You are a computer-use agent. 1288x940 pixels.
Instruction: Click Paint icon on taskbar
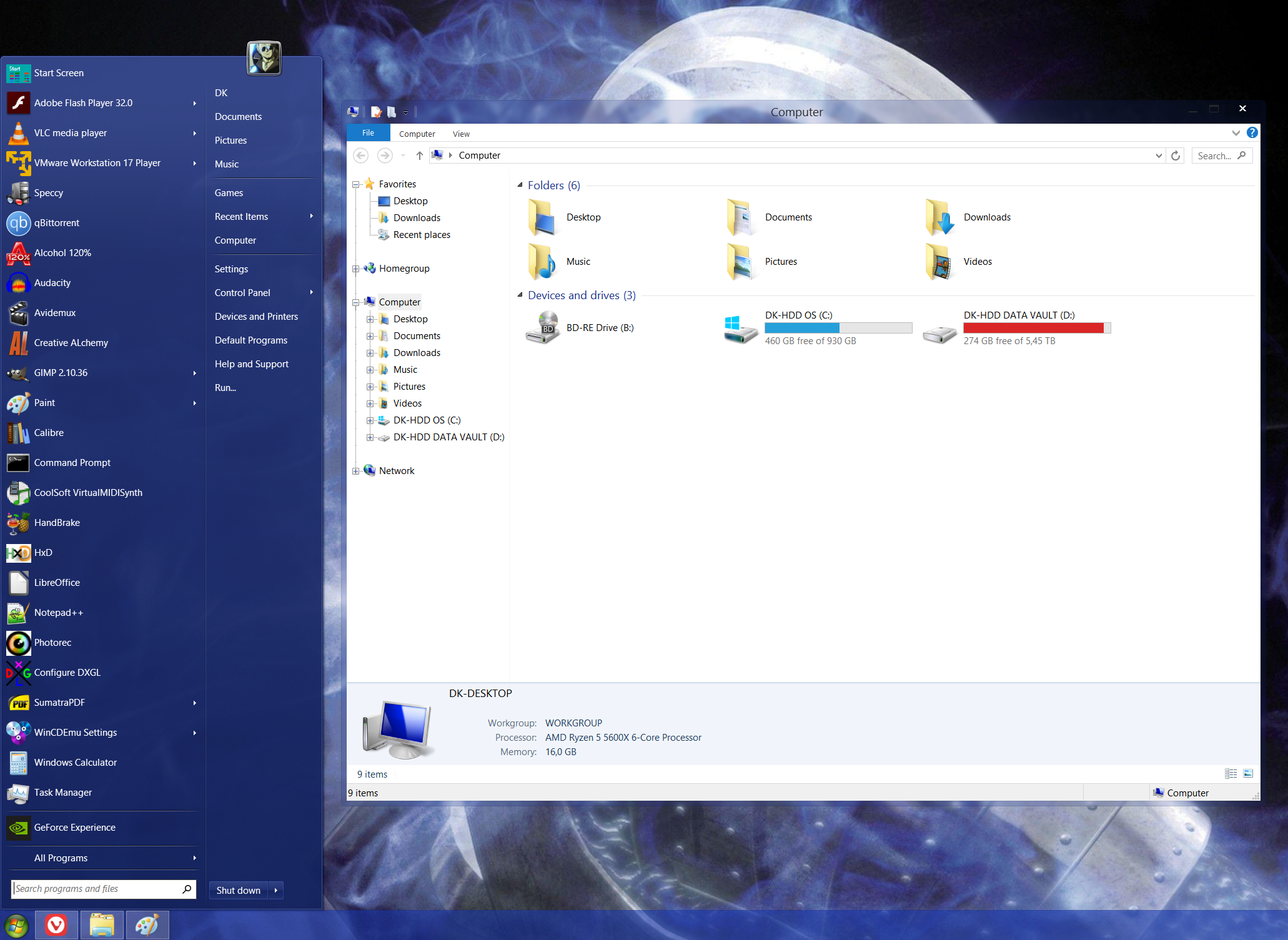(x=147, y=924)
